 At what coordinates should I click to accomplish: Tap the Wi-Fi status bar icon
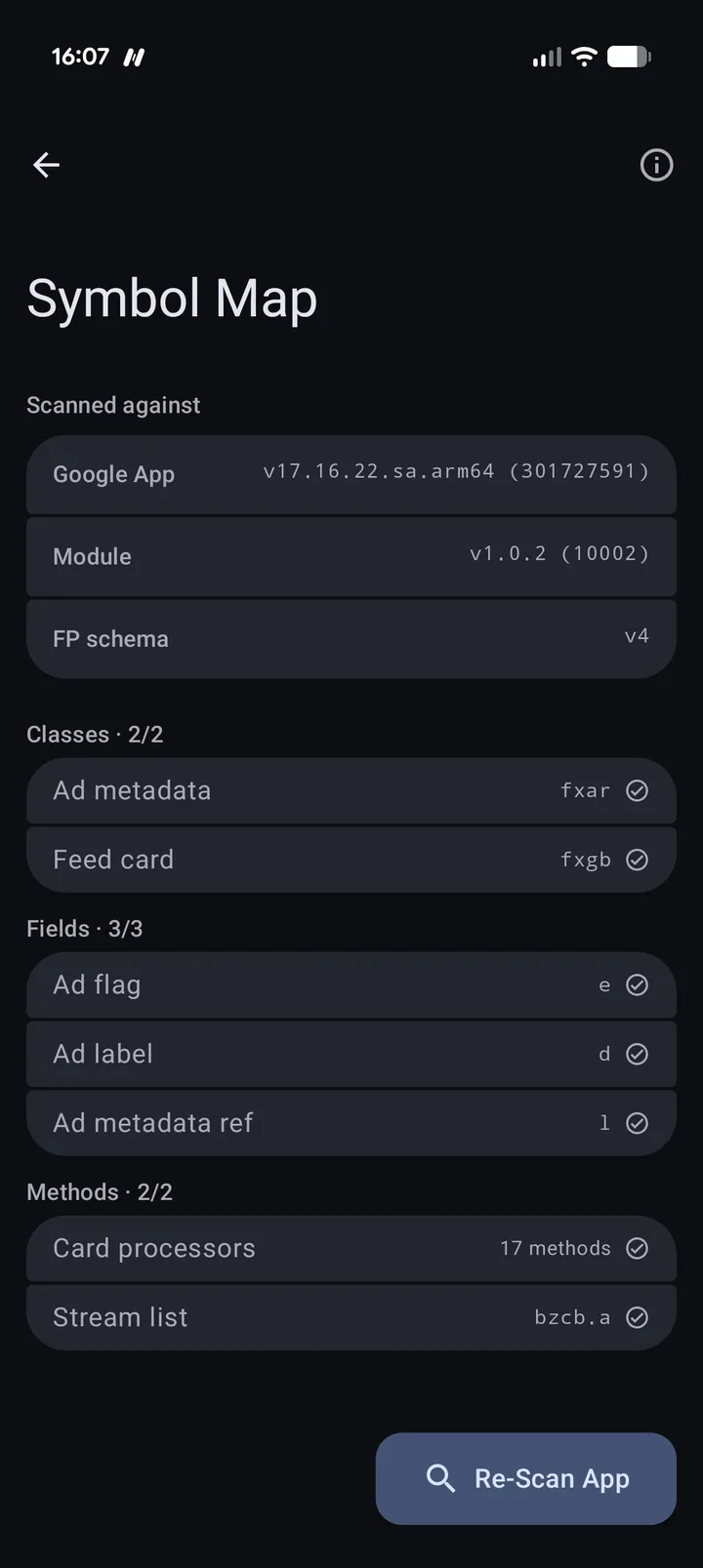[584, 57]
